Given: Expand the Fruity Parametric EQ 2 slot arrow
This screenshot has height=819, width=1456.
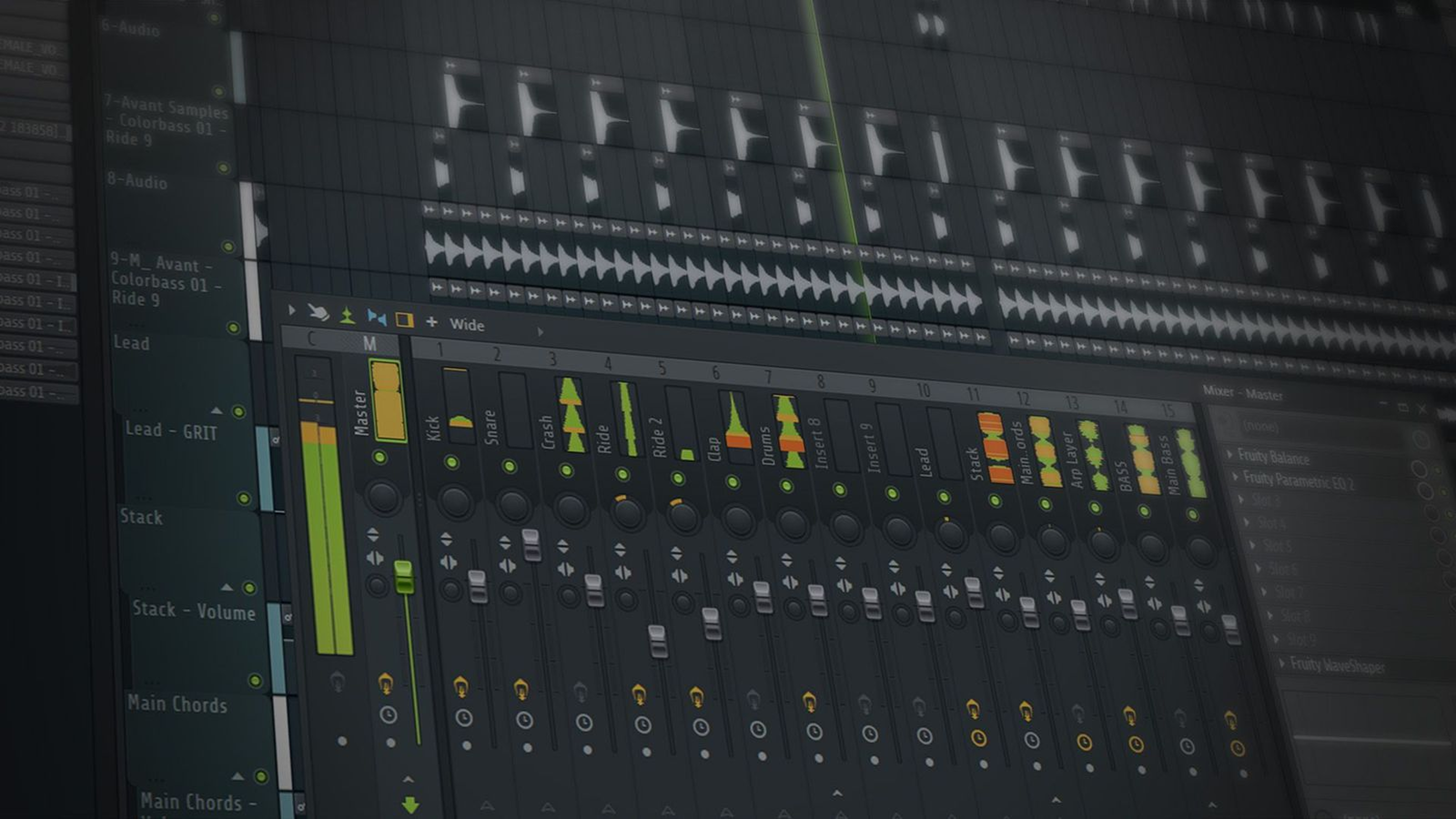Looking at the screenshot, I should [x=1235, y=477].
